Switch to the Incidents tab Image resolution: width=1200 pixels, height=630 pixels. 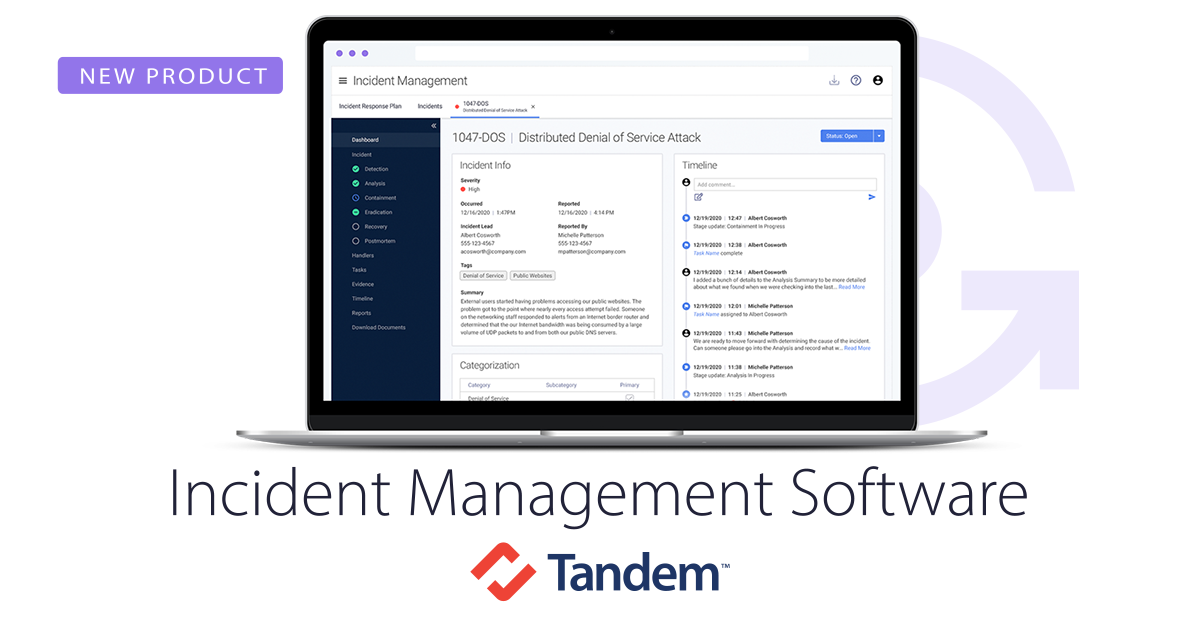coord(429,105)
